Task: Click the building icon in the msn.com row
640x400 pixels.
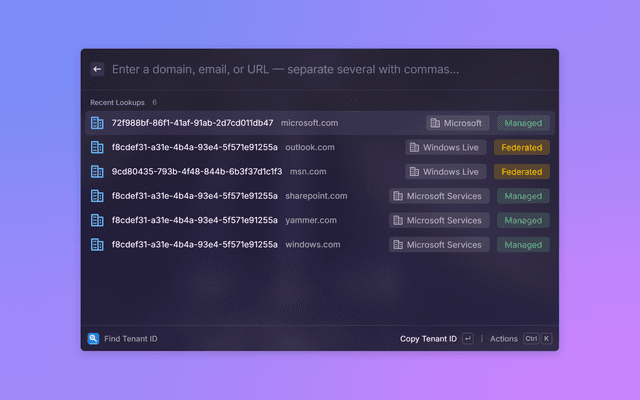Action: 97,171
